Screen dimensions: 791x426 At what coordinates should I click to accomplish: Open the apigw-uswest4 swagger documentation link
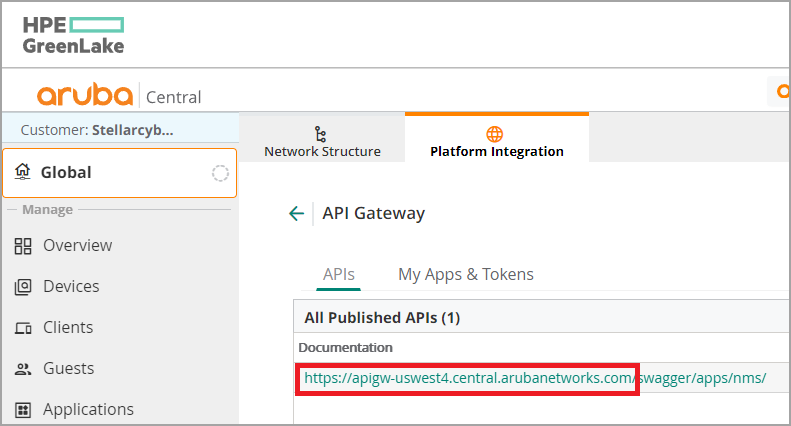[535, 378]
